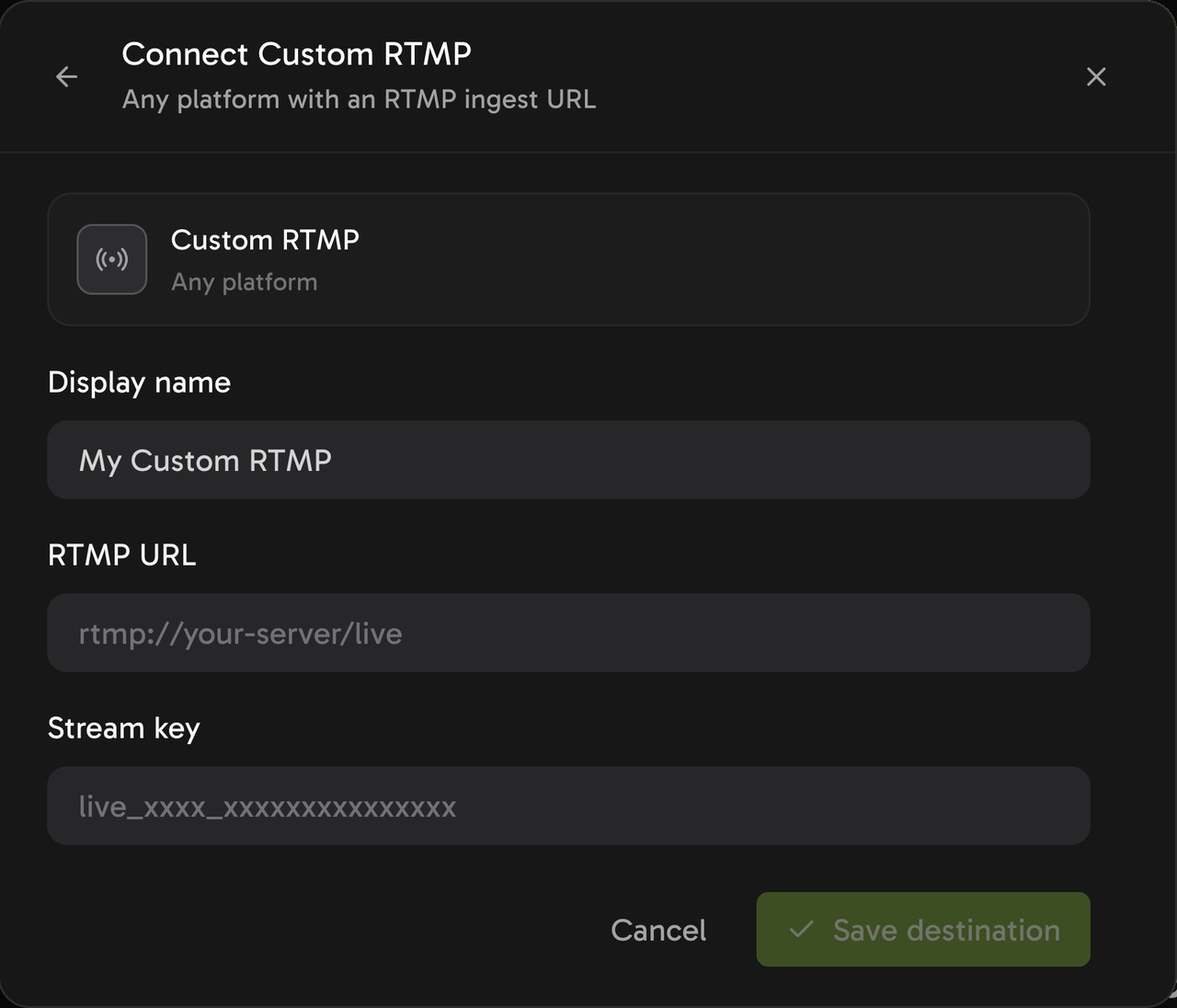
Task: Click the 'Any platform' card subtitle
Action: 244,281
